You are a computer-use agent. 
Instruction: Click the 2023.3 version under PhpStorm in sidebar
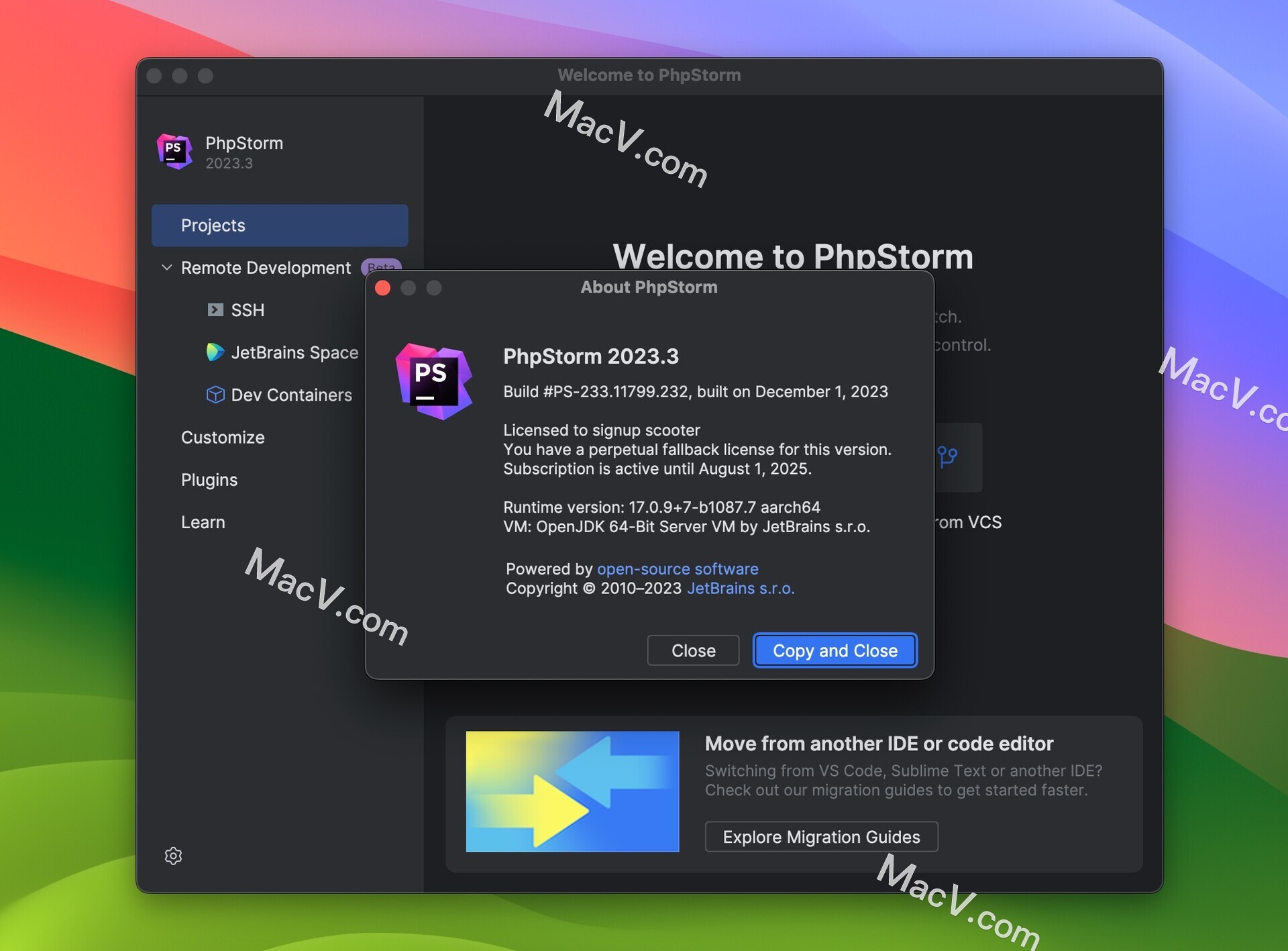(229, 163)
